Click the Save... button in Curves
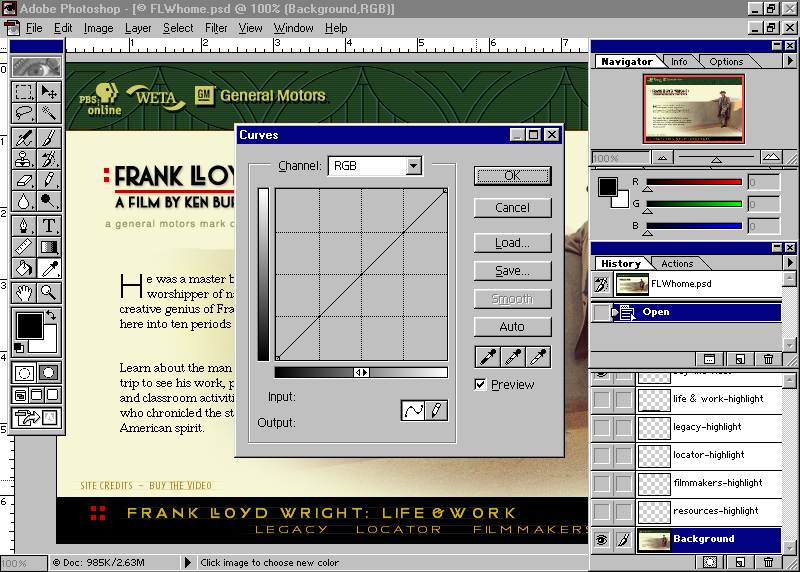 (512, 271)
